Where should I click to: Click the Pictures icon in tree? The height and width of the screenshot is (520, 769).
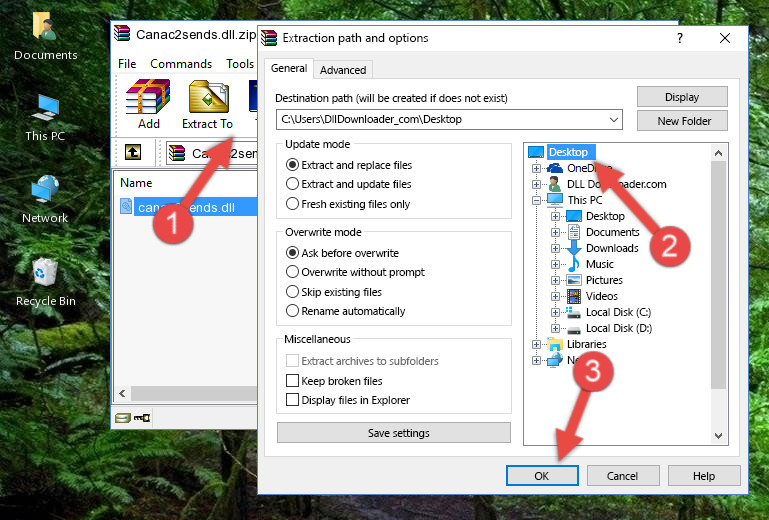[x=574, y=280]
